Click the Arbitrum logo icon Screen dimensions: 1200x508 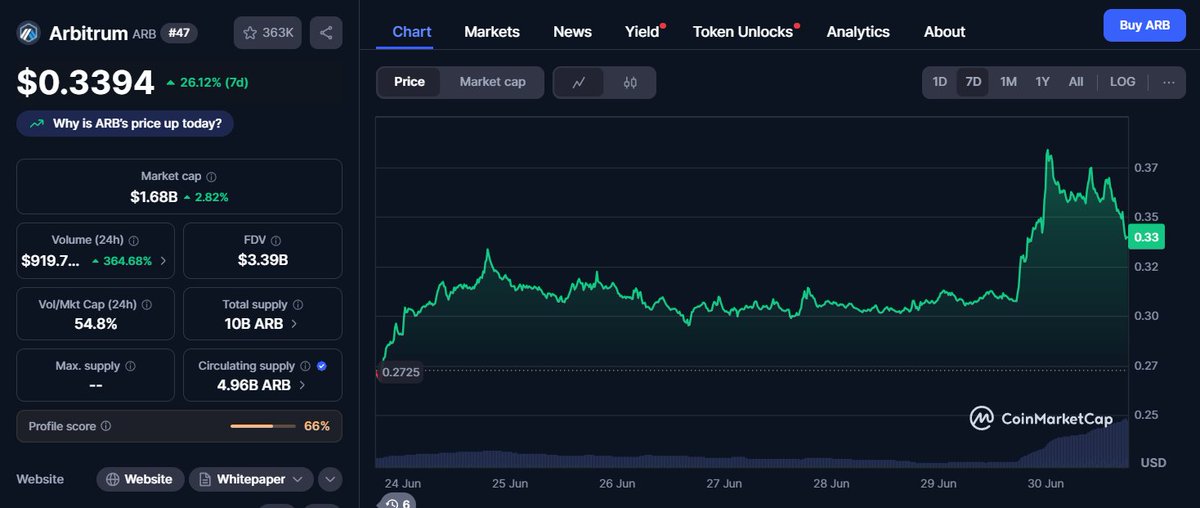click(x=28, y=33)
